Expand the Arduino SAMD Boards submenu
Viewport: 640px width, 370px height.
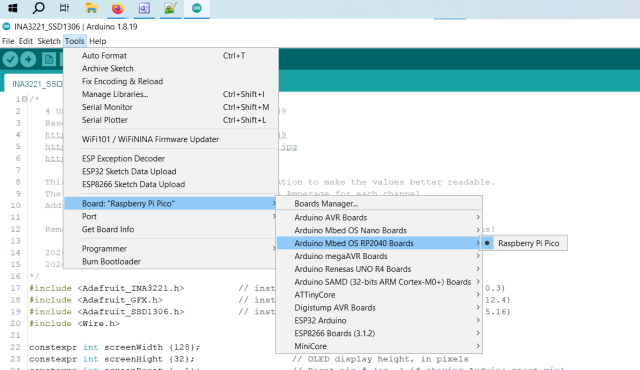click(379, 282)
